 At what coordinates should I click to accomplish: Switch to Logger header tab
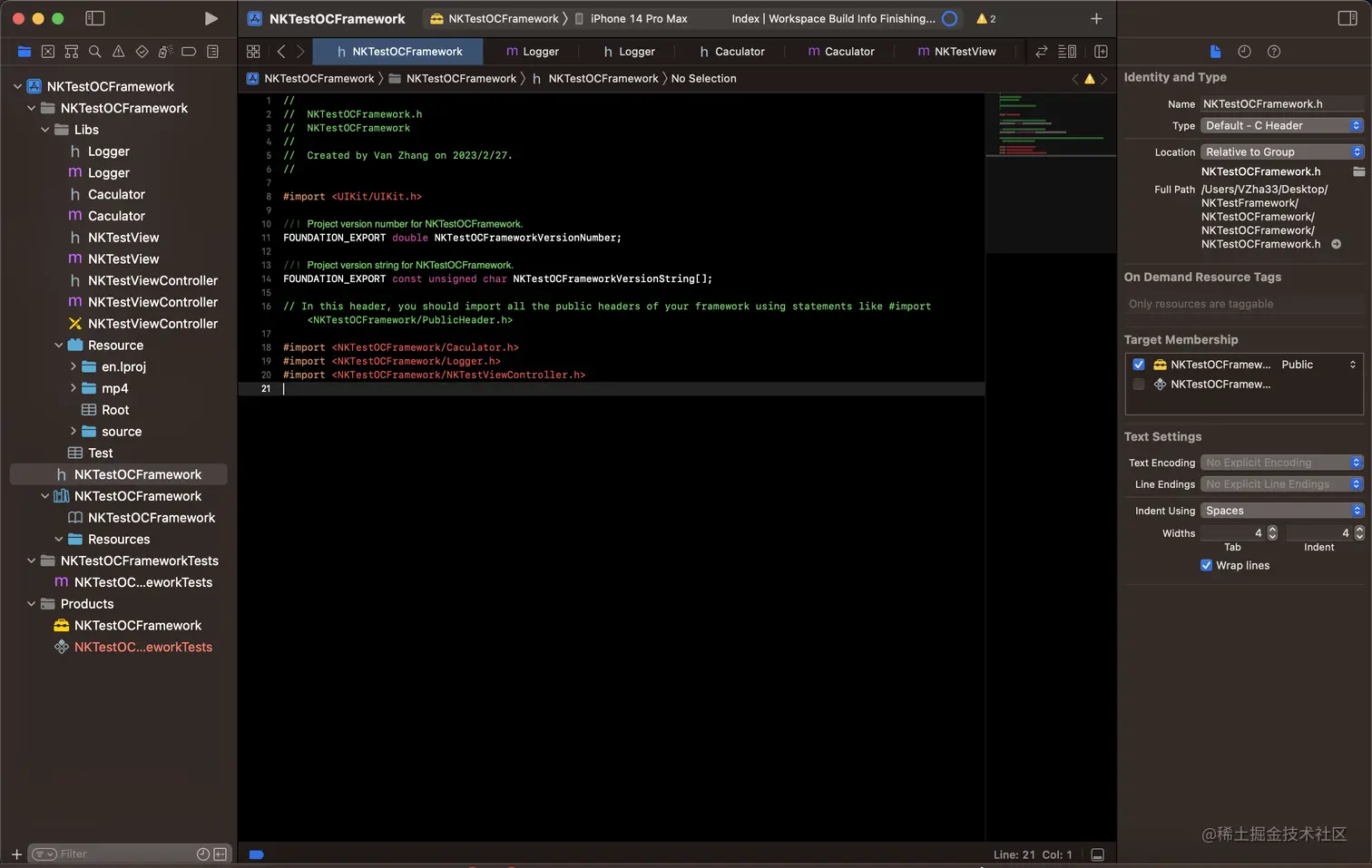pos(629,52)
